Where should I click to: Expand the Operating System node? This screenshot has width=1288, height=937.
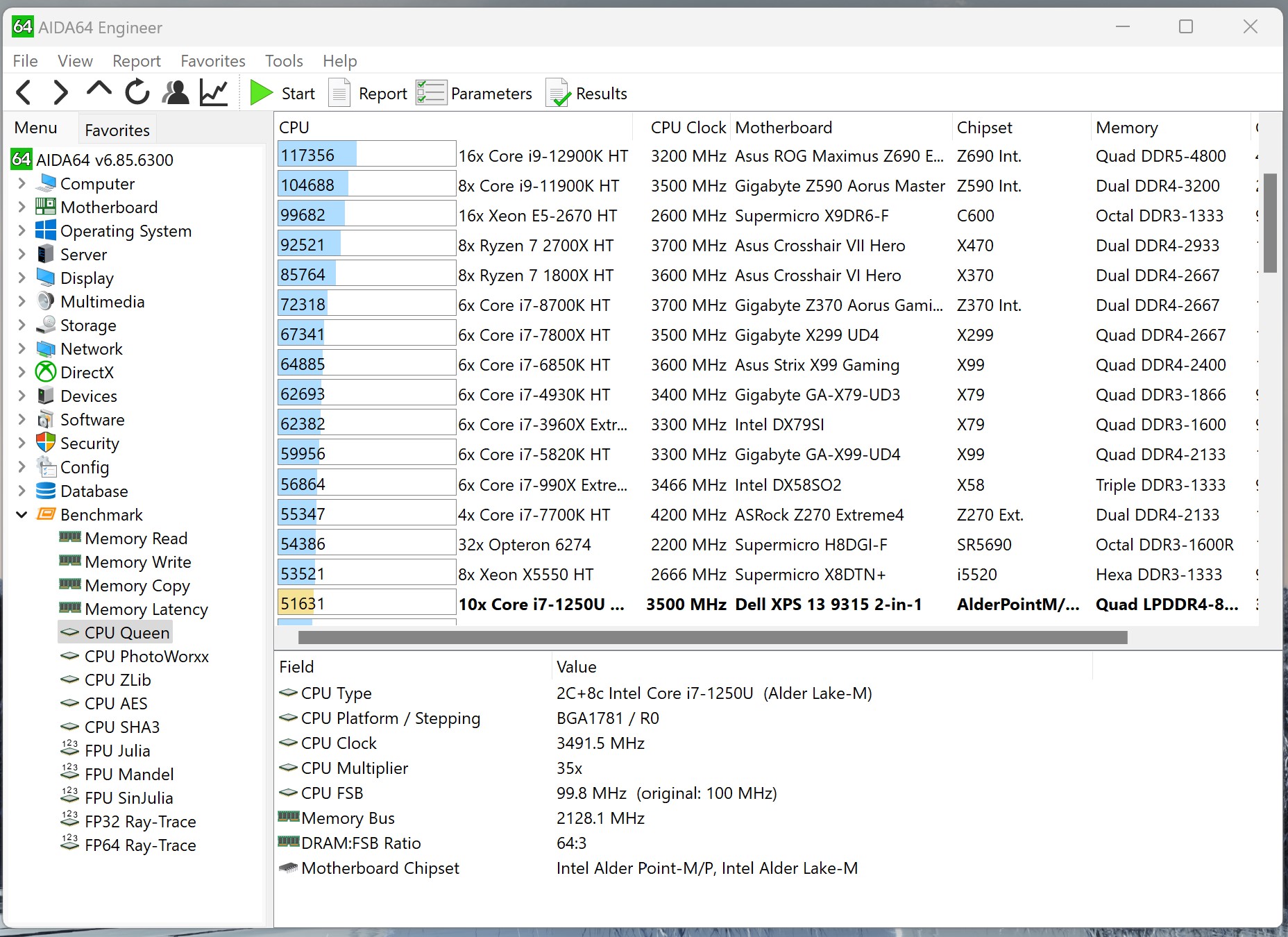[22, 230]
